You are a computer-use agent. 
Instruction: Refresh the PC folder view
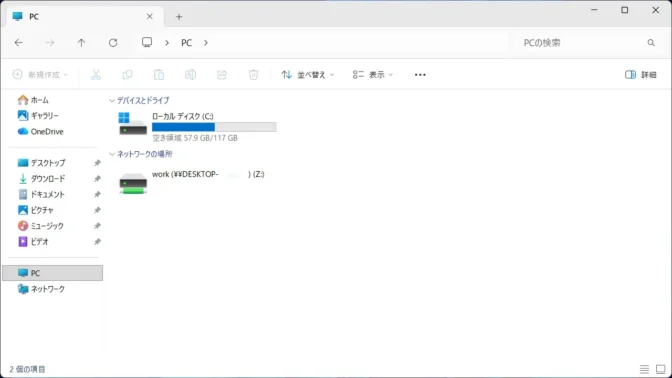(113, 42)
